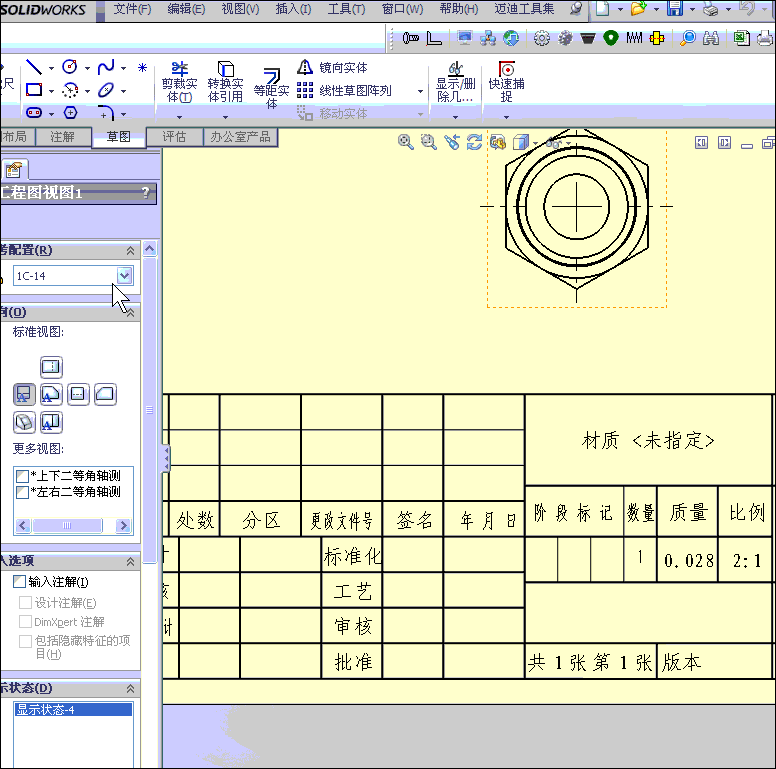Click Linear Sketch Pattern (线性草图阵列)

click(345, 91)
